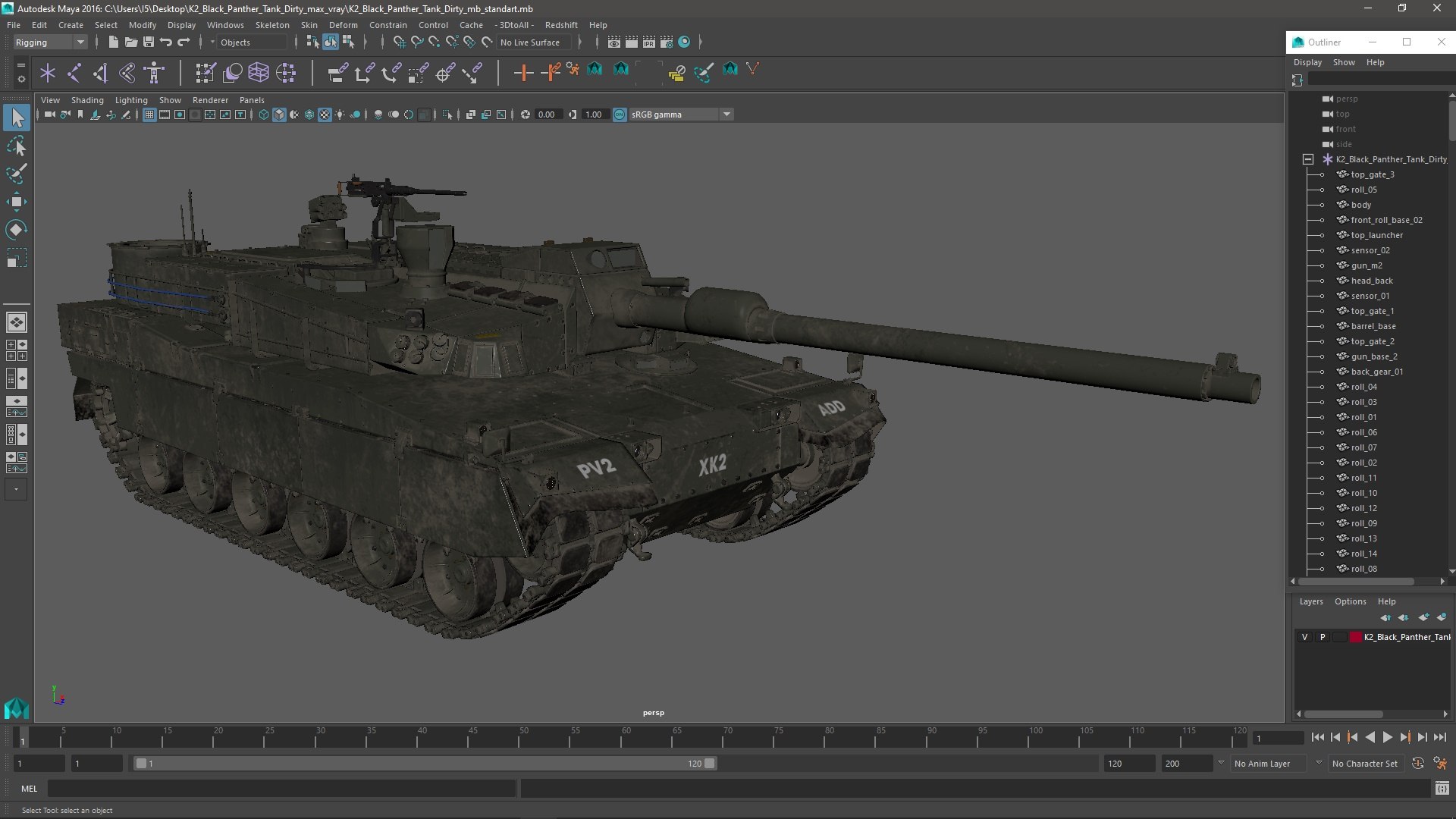
Task: Toggle use all lights in viewport
Action: (x=340, y=115)
